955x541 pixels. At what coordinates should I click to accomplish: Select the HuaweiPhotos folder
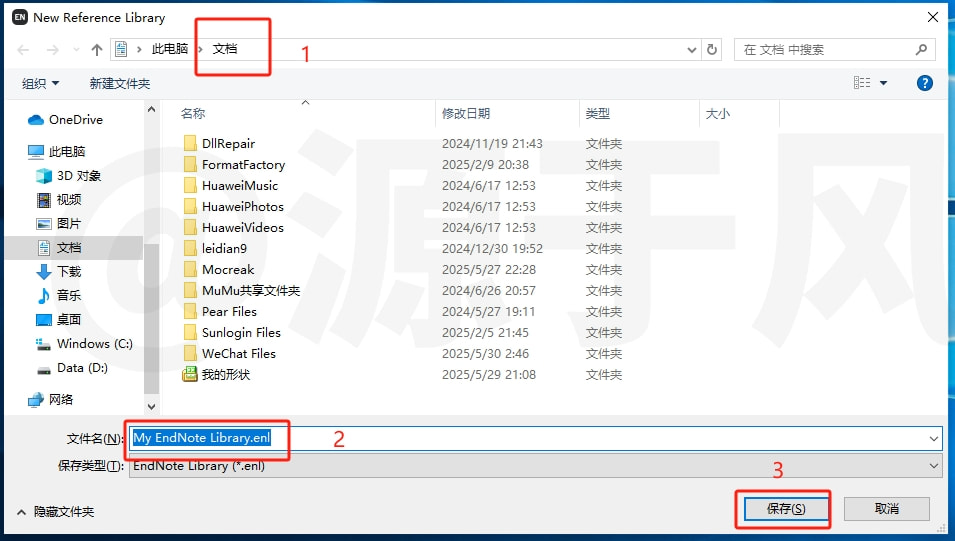[234, 207]
